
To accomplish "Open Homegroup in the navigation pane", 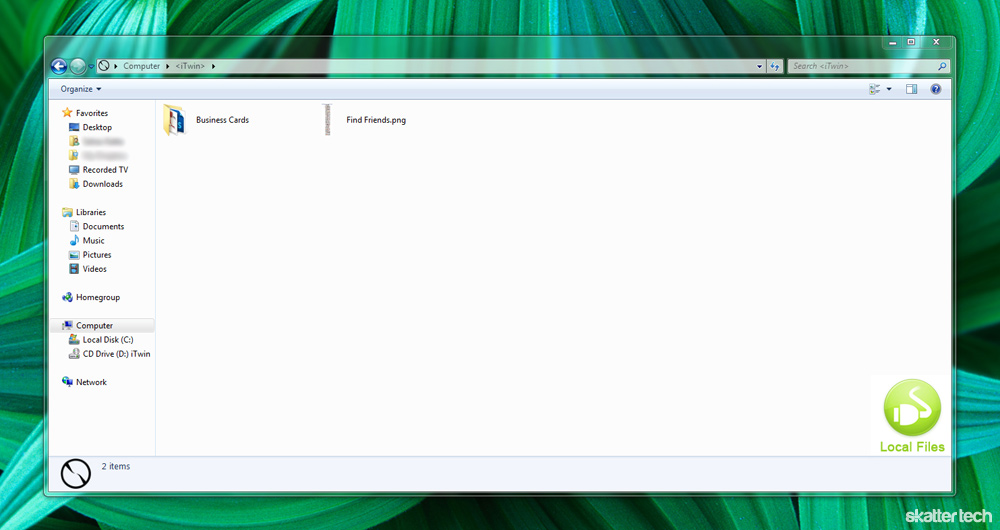I will [98, 297].
